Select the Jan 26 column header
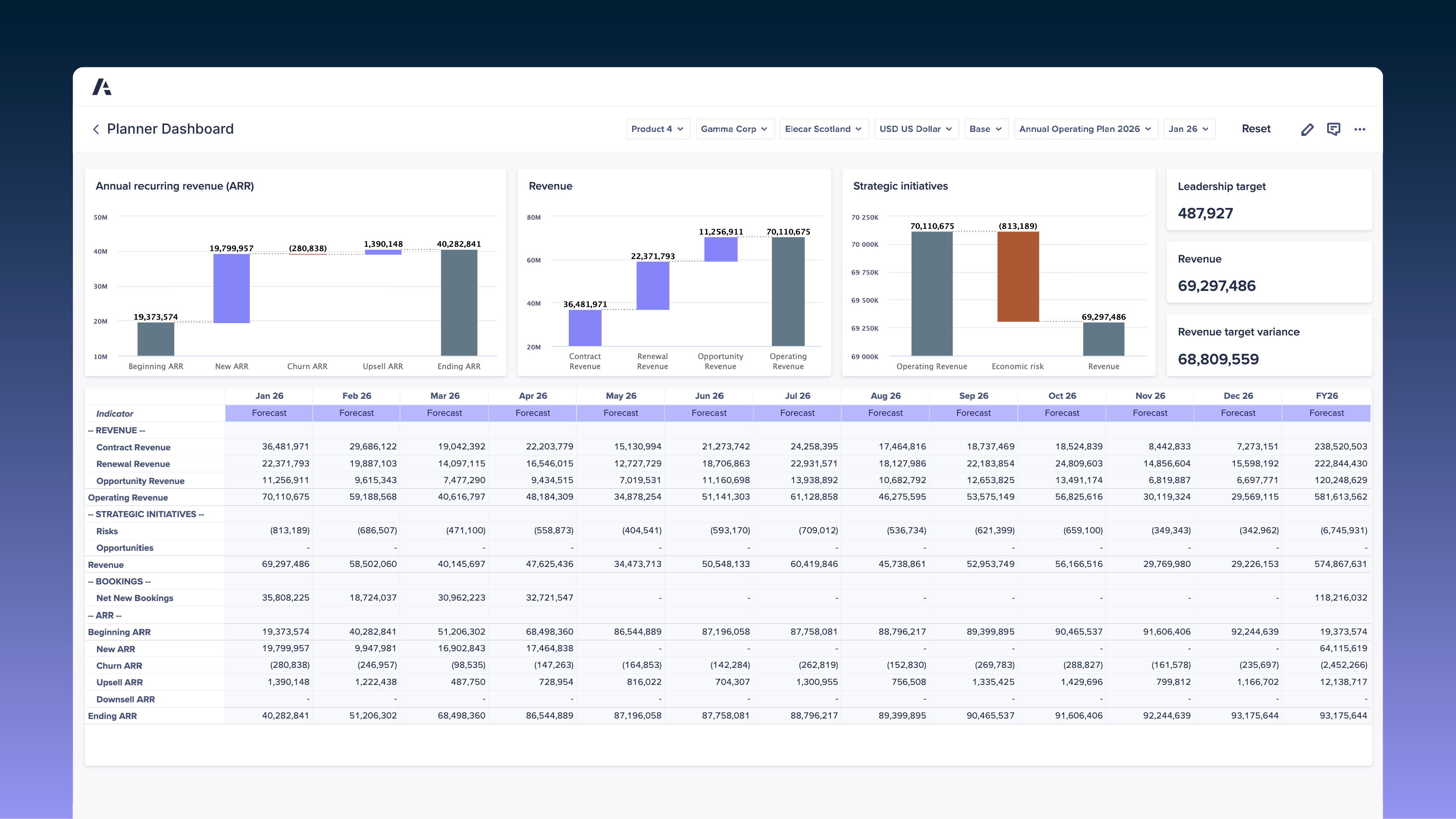The width and height of the screenshot is (1456, 819). coord(269,396)
